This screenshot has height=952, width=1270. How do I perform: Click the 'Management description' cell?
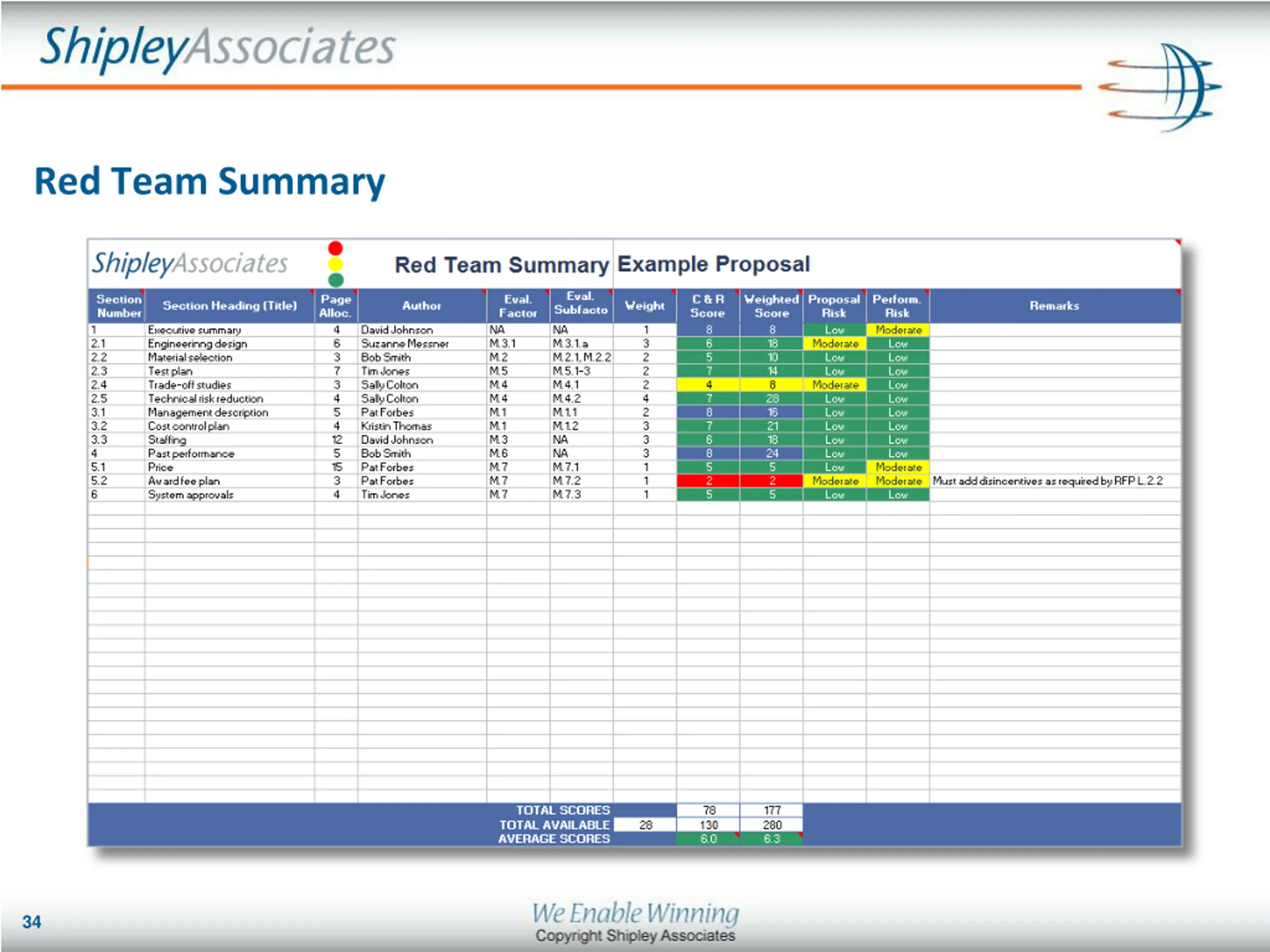(x=230, y=413)
